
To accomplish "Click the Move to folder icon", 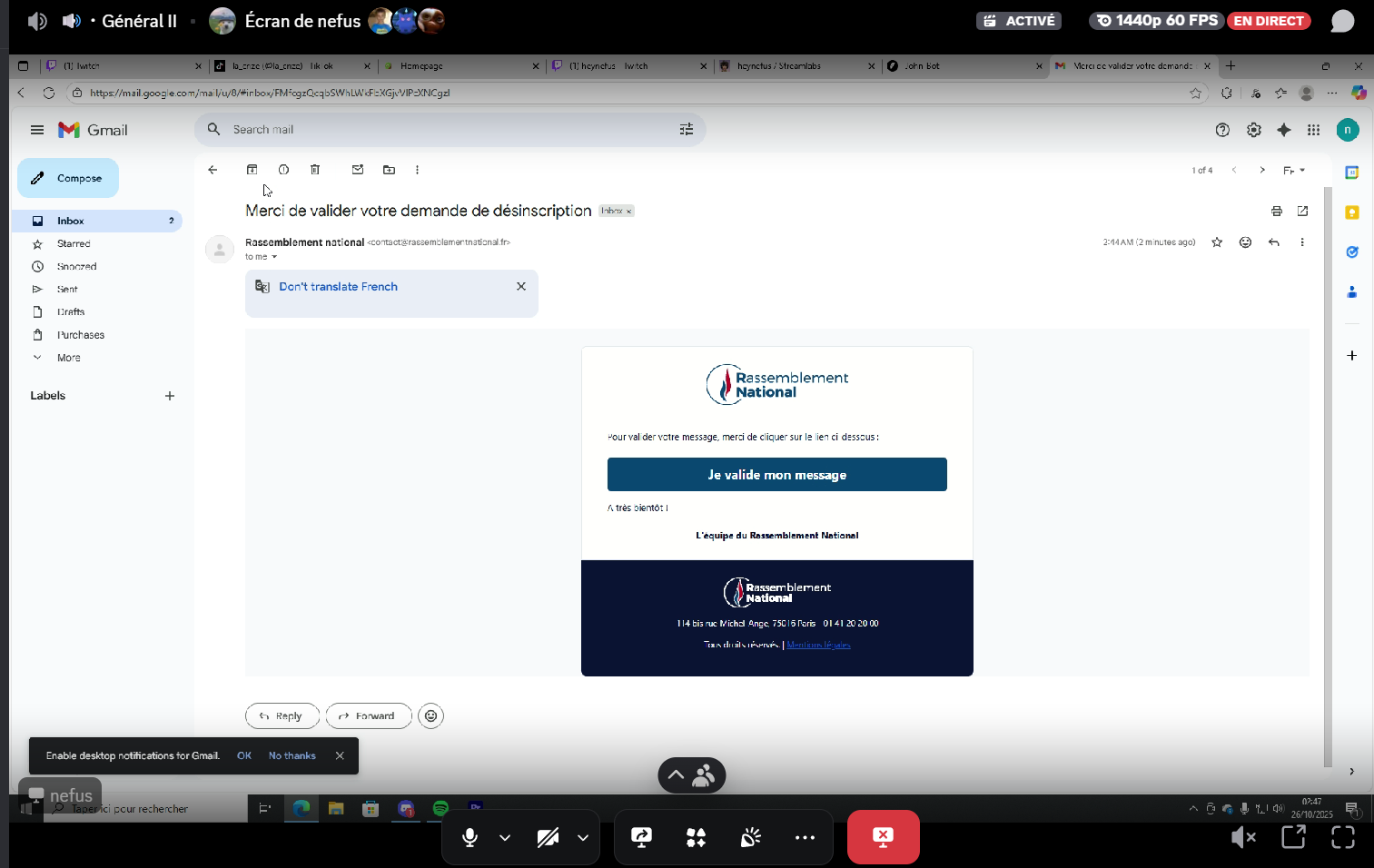I will pyautogui.click(x=389, y=170).
